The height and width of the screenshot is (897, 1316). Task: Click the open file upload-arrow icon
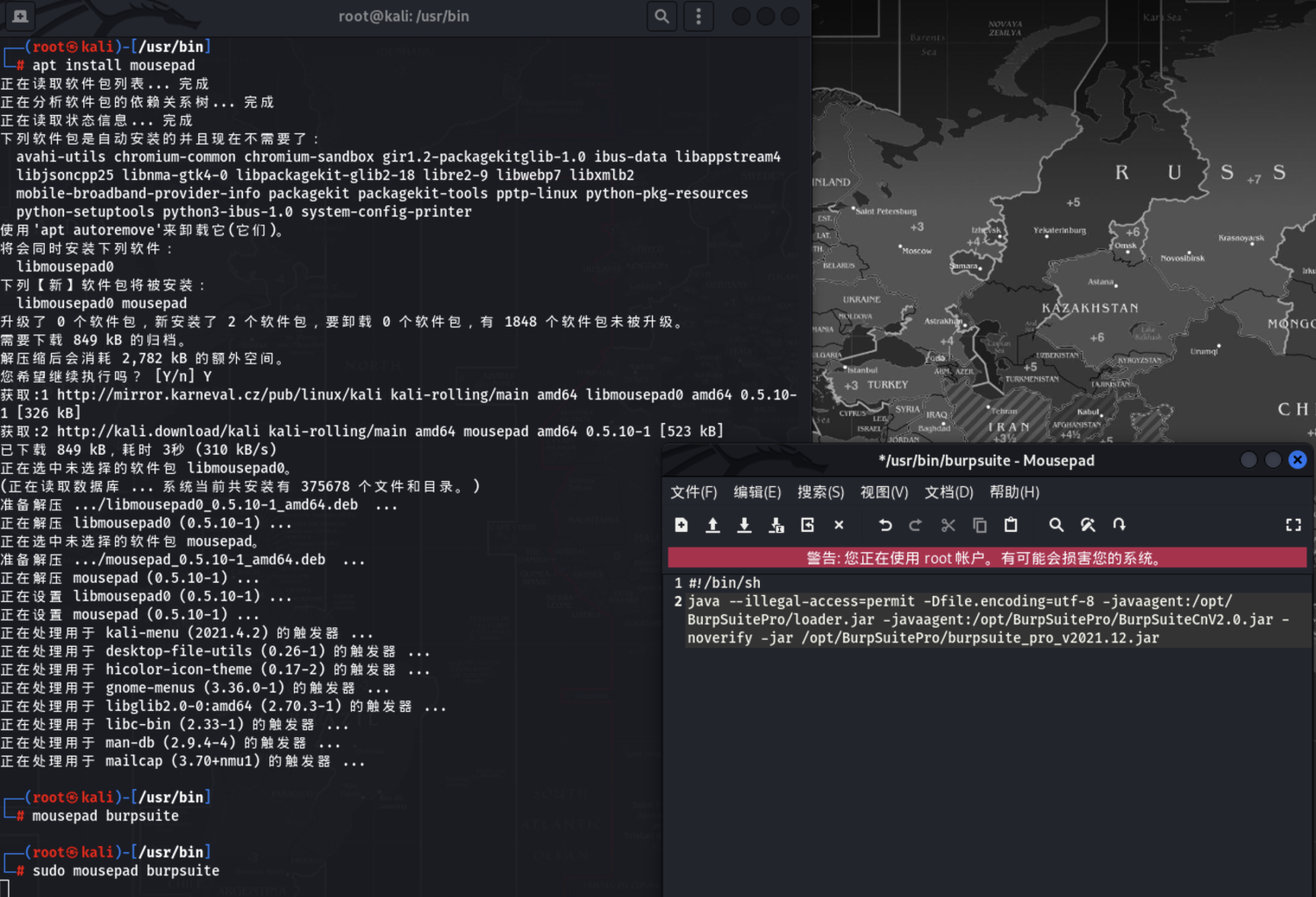point(712,525)
